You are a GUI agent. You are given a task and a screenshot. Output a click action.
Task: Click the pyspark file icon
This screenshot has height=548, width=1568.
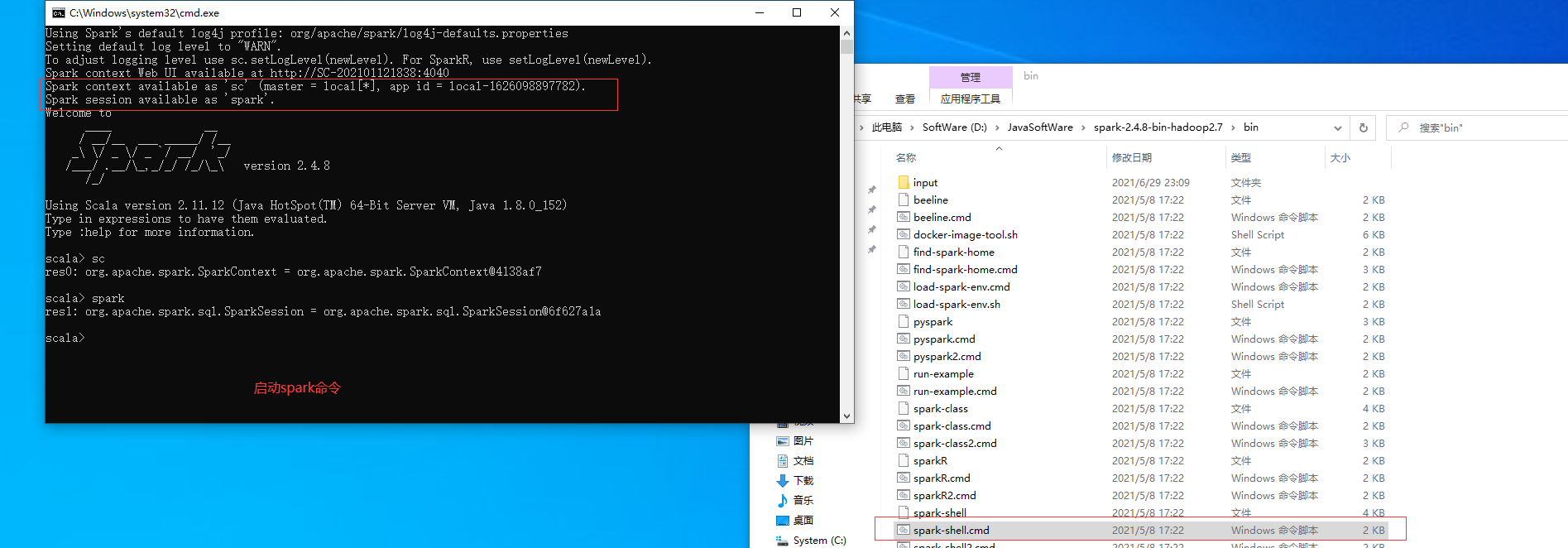[x=904, y=321]
